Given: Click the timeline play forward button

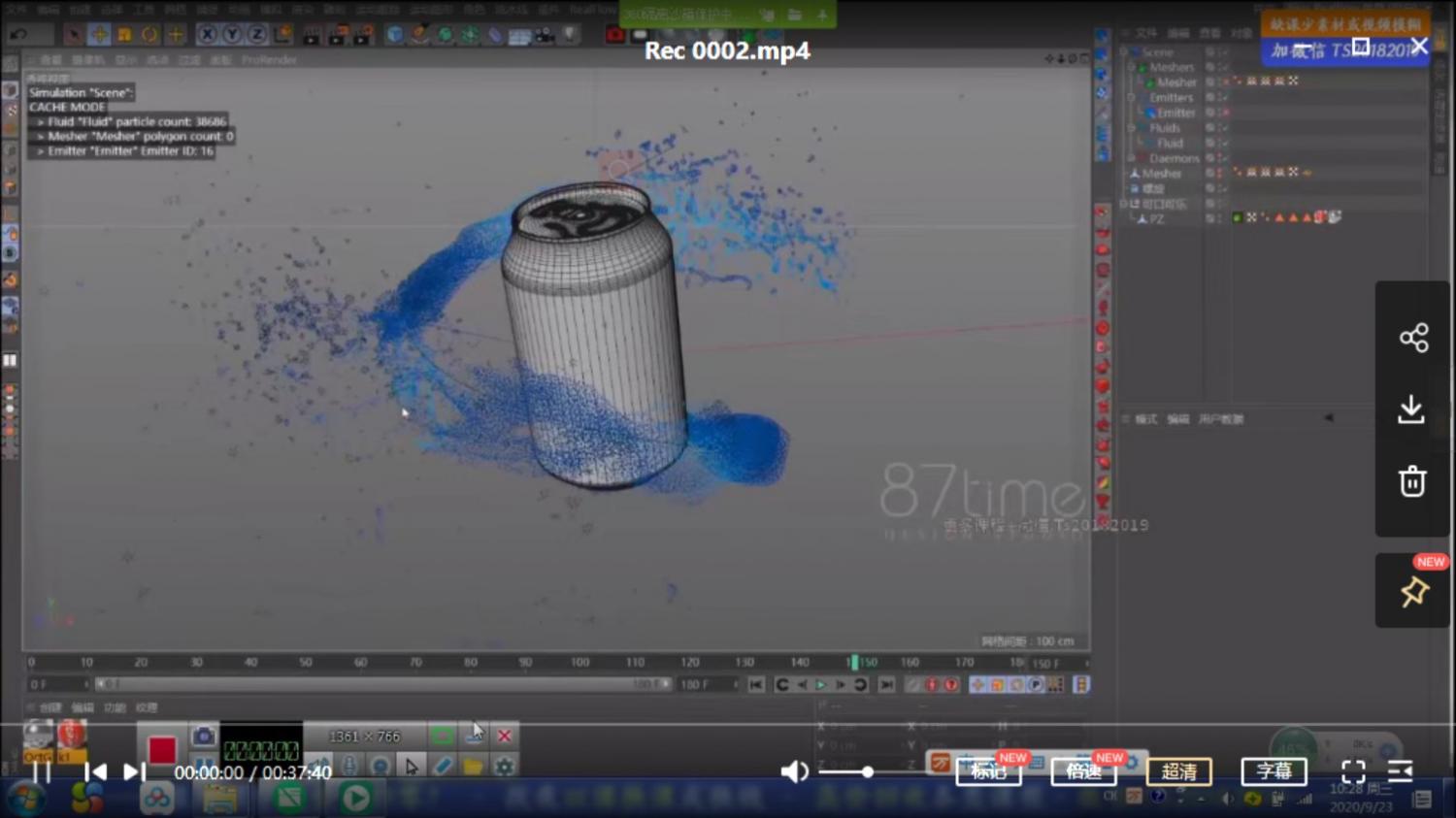Looking at the screenshot, I should click(821, 685).
